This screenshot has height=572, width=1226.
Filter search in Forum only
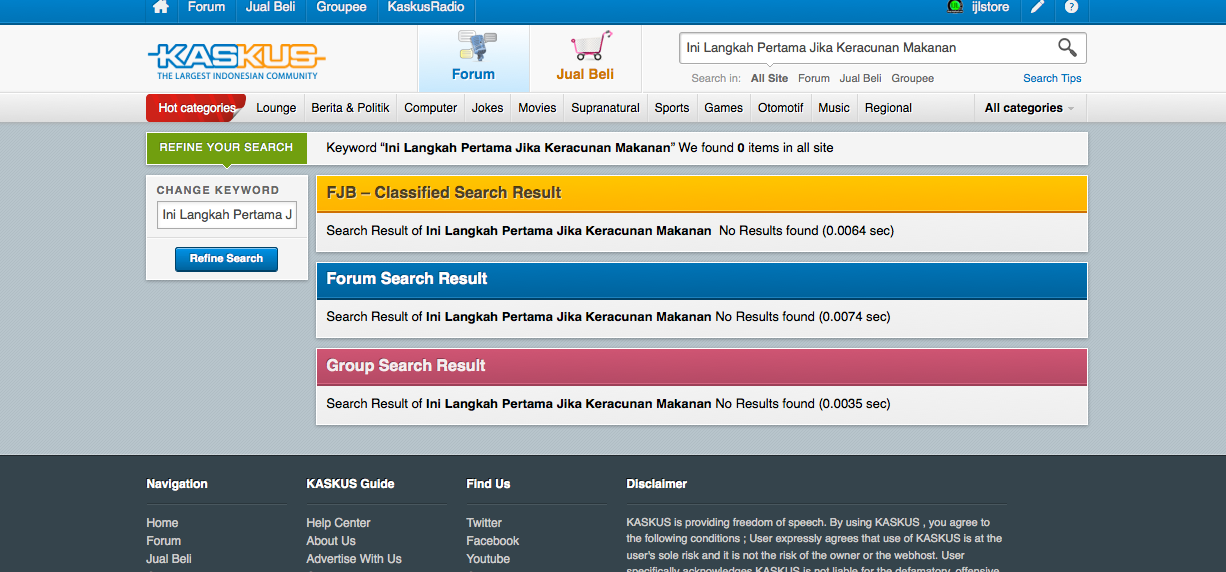click(x=814, y=78)
